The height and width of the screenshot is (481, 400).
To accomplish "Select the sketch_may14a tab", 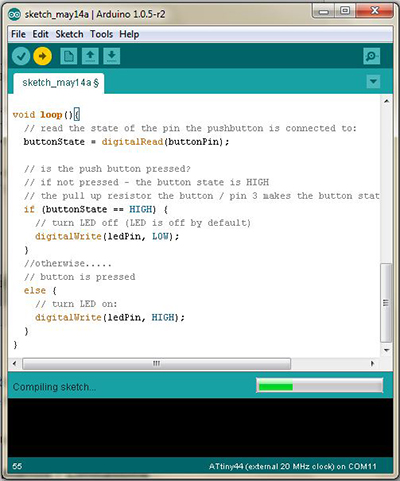I will 59,83.
